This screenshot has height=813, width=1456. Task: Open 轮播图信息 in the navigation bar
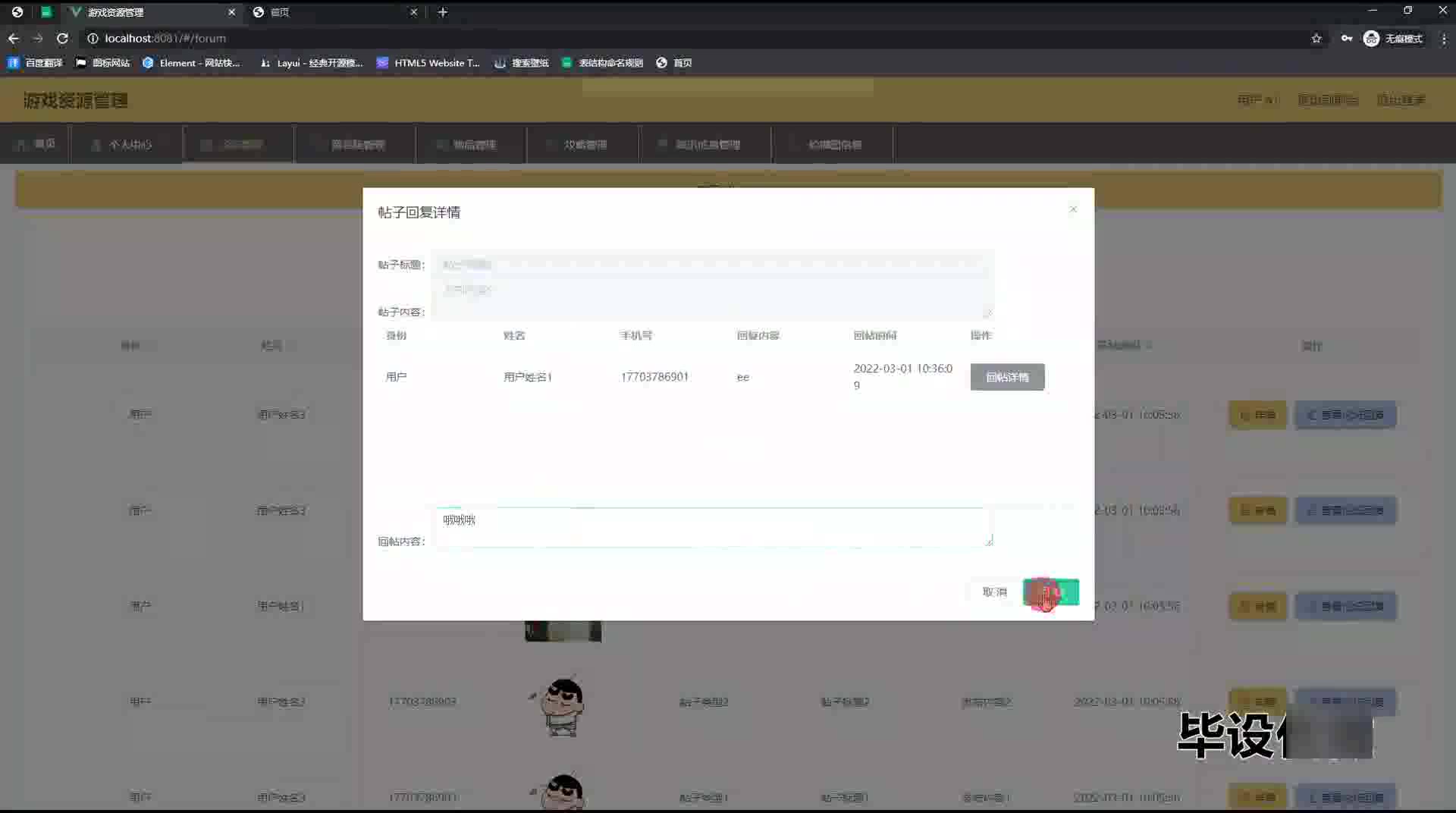tap(833, 144)
